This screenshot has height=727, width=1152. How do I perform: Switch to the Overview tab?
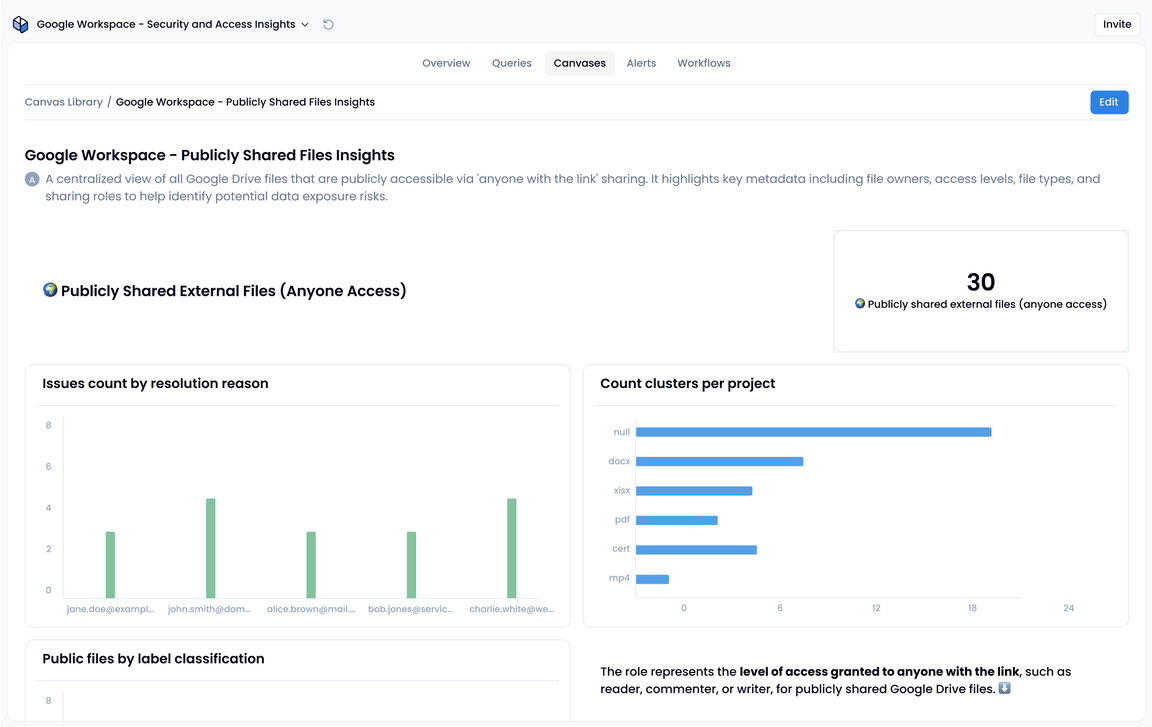coord(446,63)
